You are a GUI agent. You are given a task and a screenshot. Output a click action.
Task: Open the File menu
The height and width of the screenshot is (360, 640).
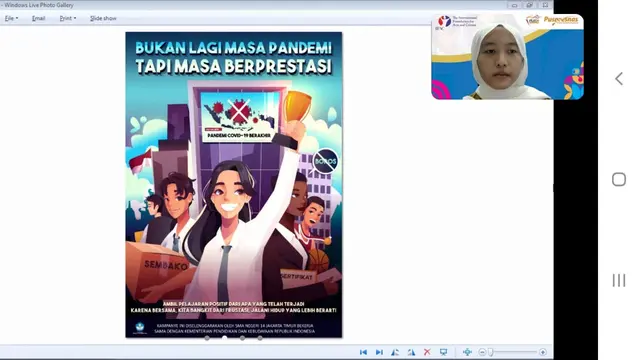coord(11,18)
